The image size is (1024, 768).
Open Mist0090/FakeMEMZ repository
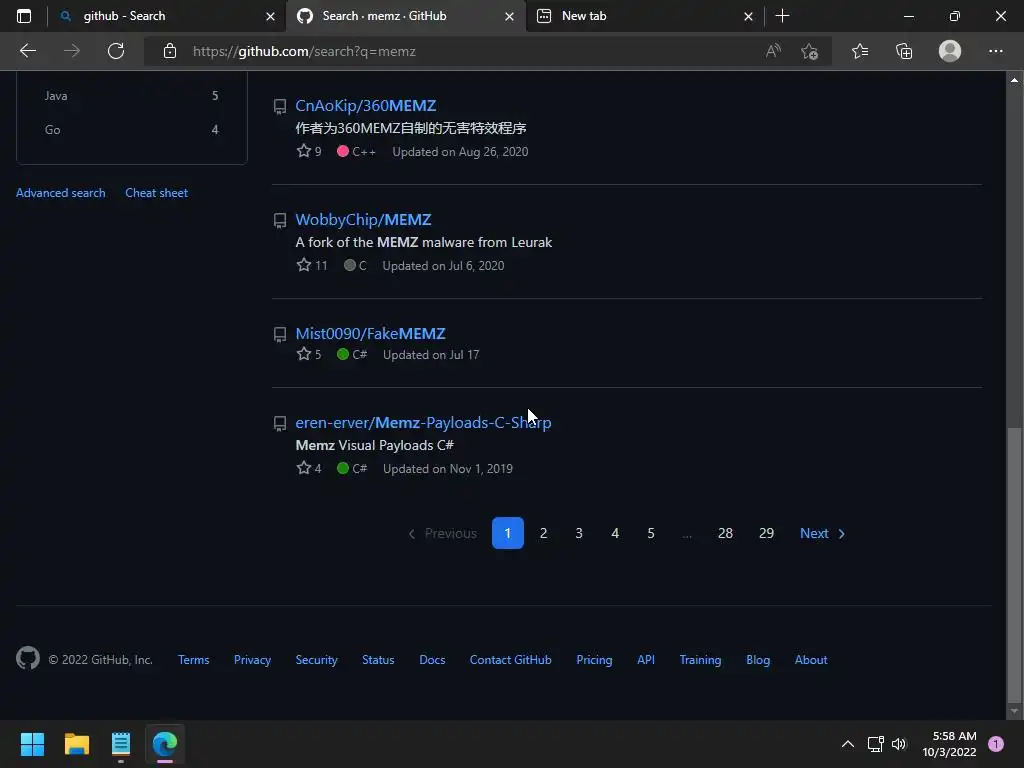(x=370, y=333)
